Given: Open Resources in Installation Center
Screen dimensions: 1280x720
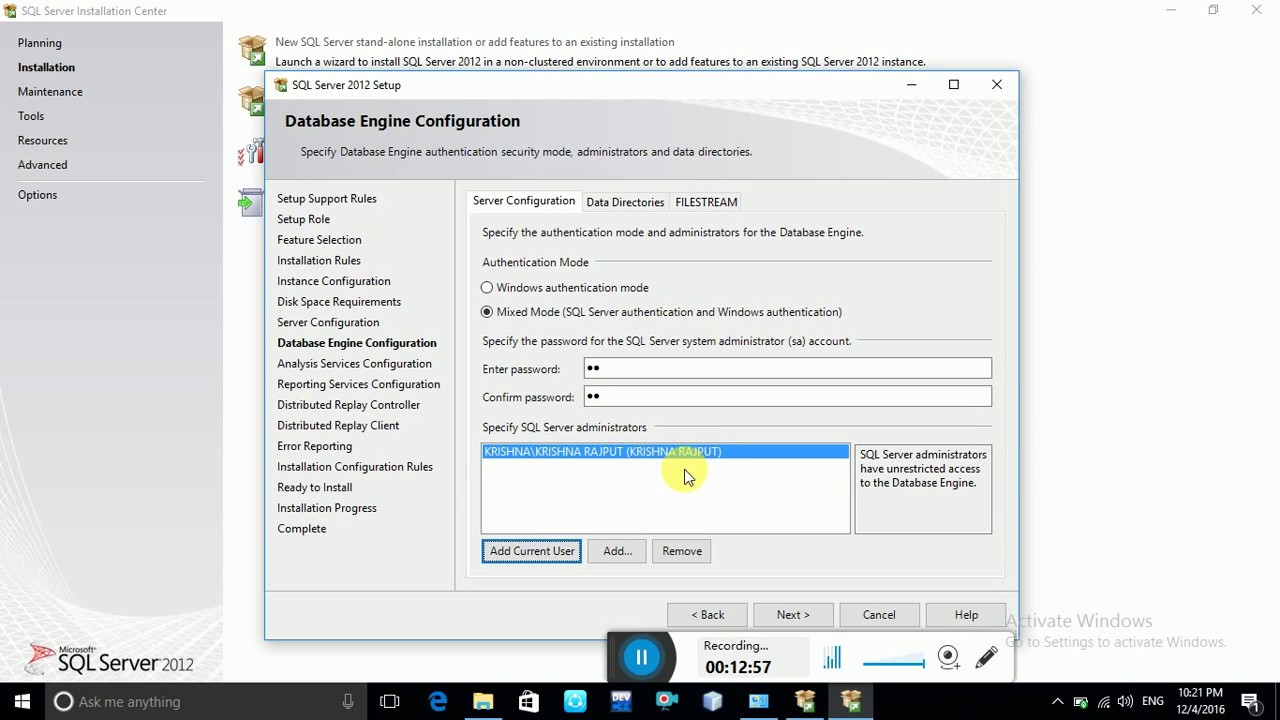Looking at the screenshot, I should pos(43,141).
